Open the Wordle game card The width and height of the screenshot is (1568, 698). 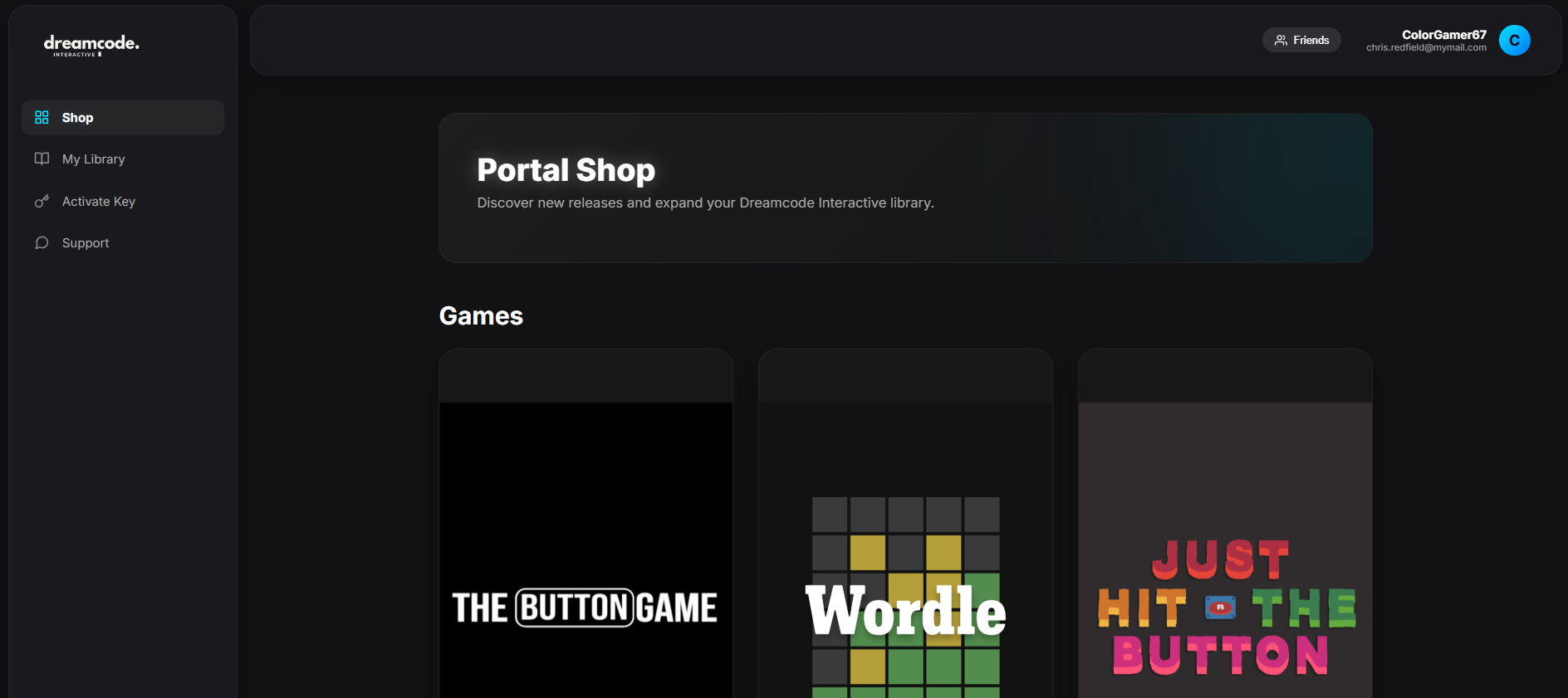905,524
